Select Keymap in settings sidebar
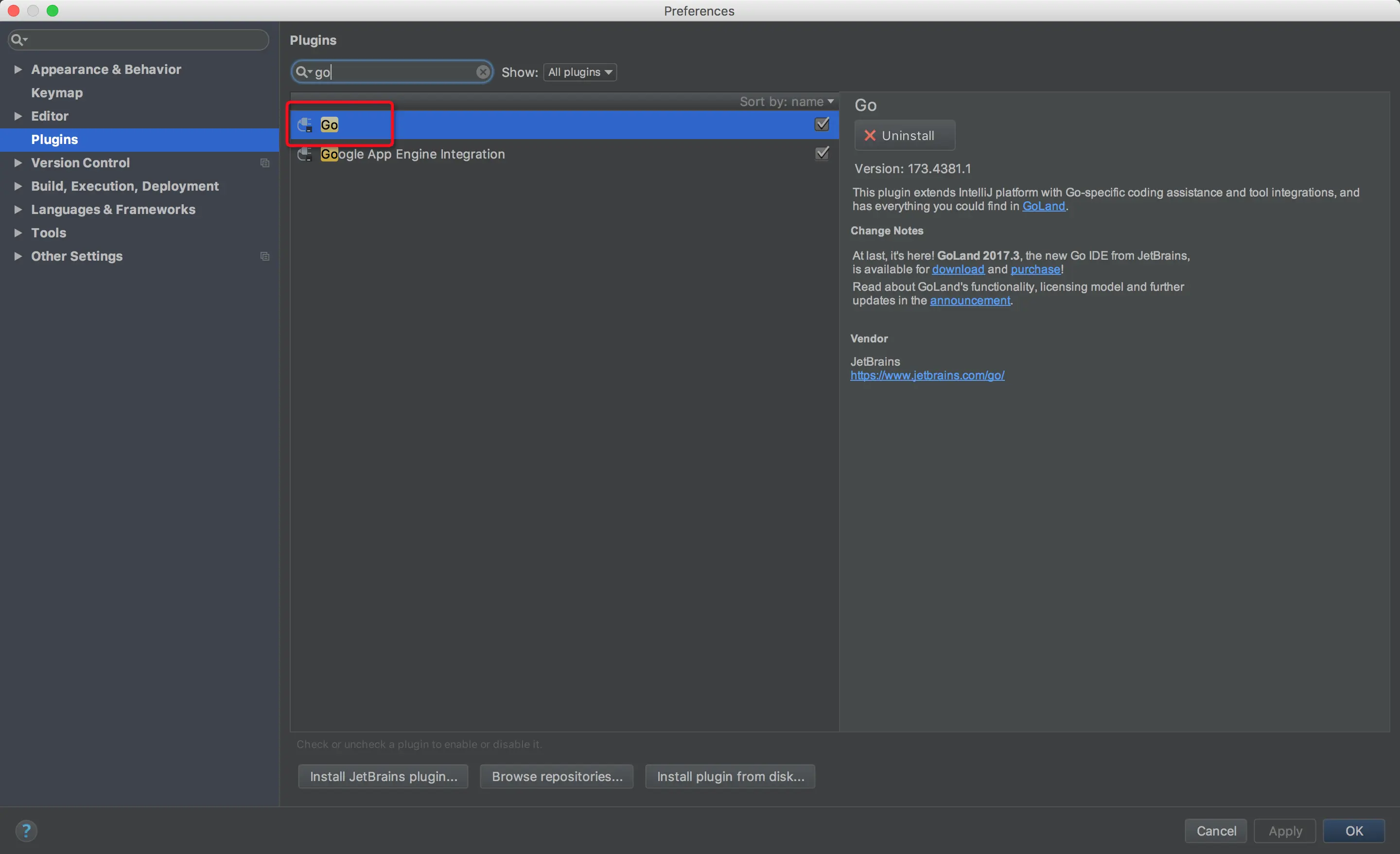Screen dimensions: 1400x854 pos(57,93)
